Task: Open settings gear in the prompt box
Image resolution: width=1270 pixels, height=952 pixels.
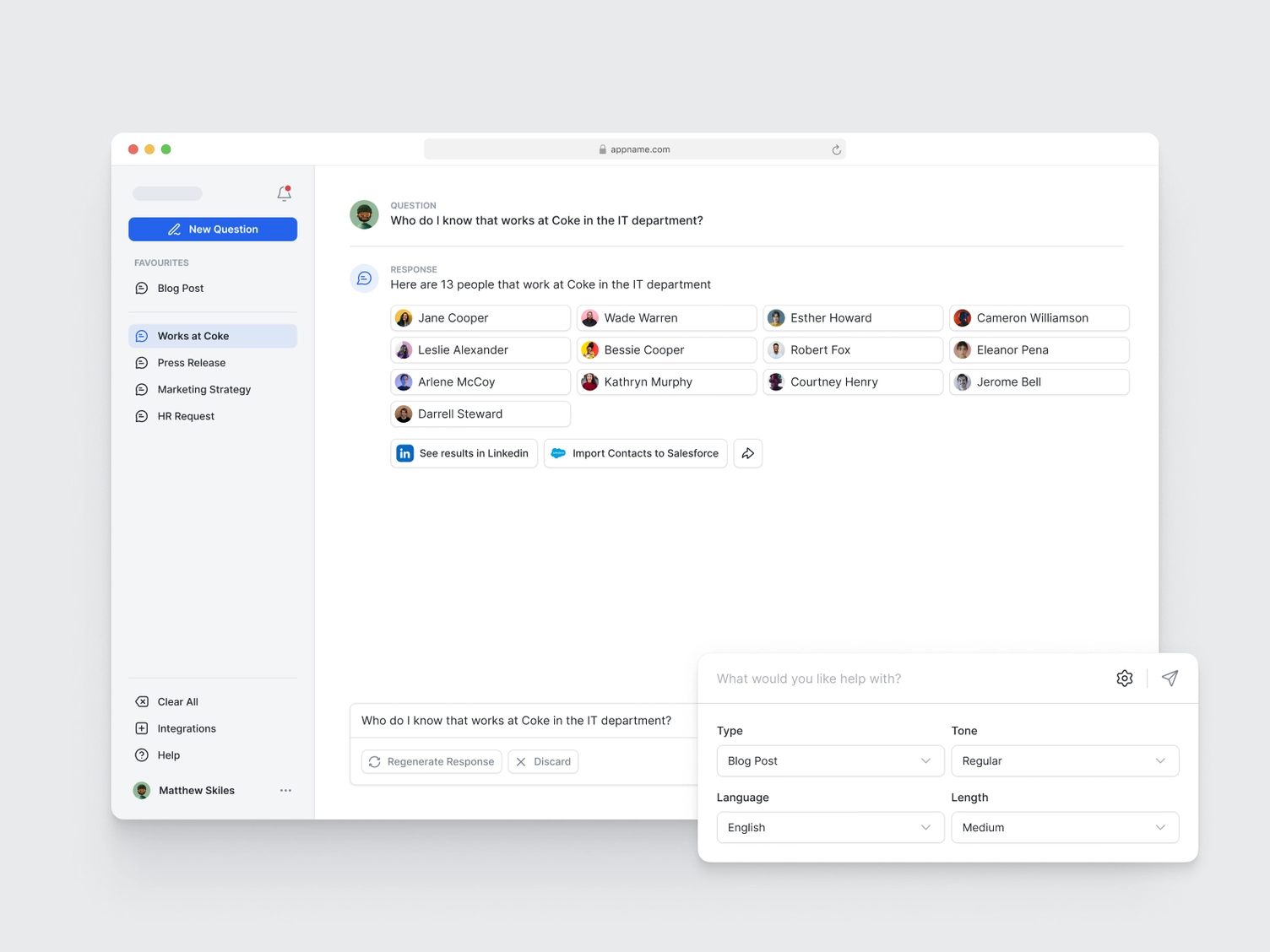Action: coord(1124,679)
